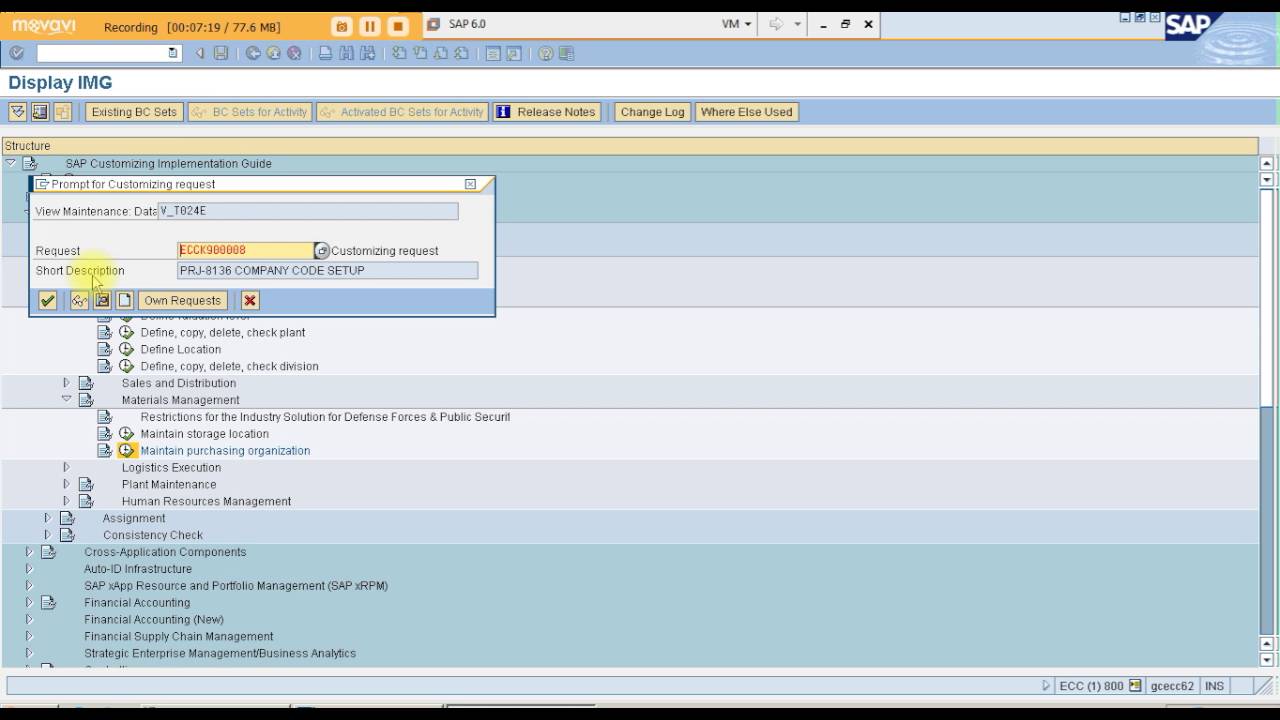Take a screenshot using the Movavi camera icon

341,27
